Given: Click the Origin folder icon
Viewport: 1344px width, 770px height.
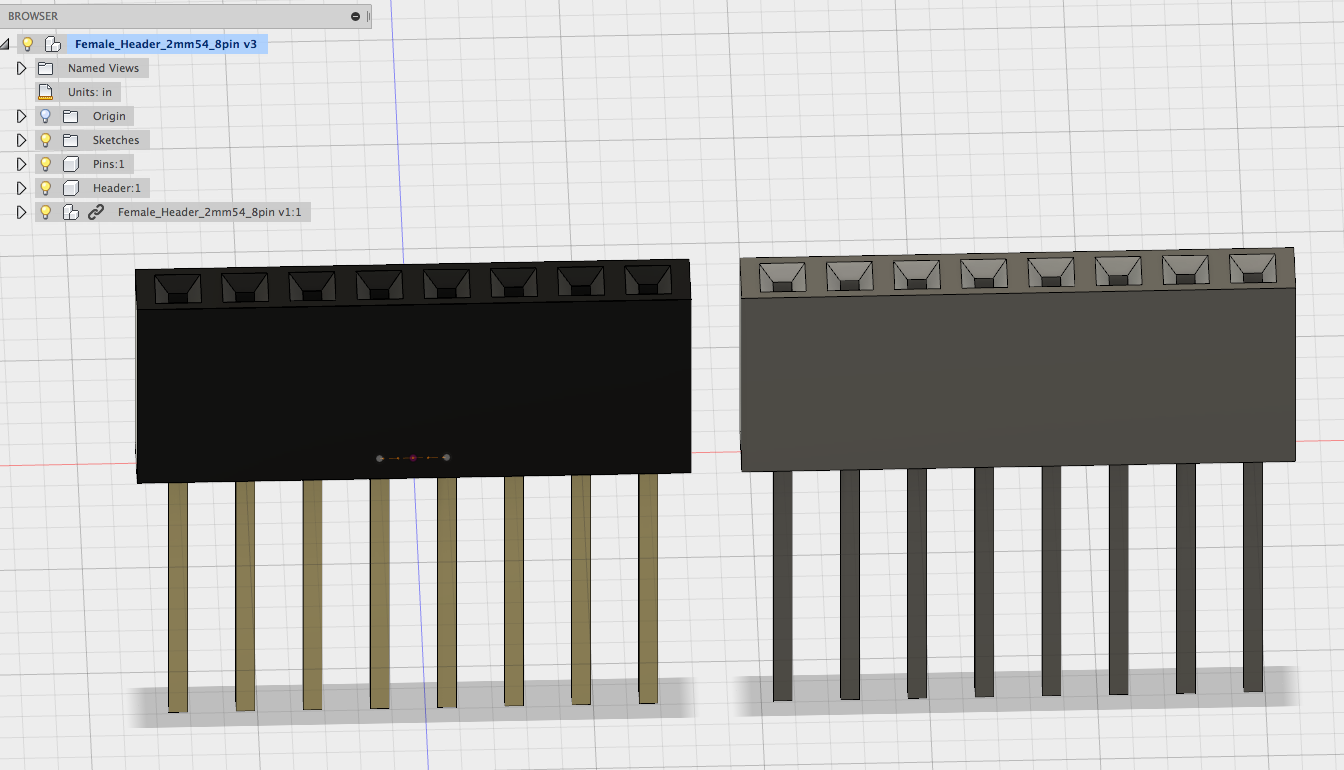Looking at the screenshot, I should (70, 116).
